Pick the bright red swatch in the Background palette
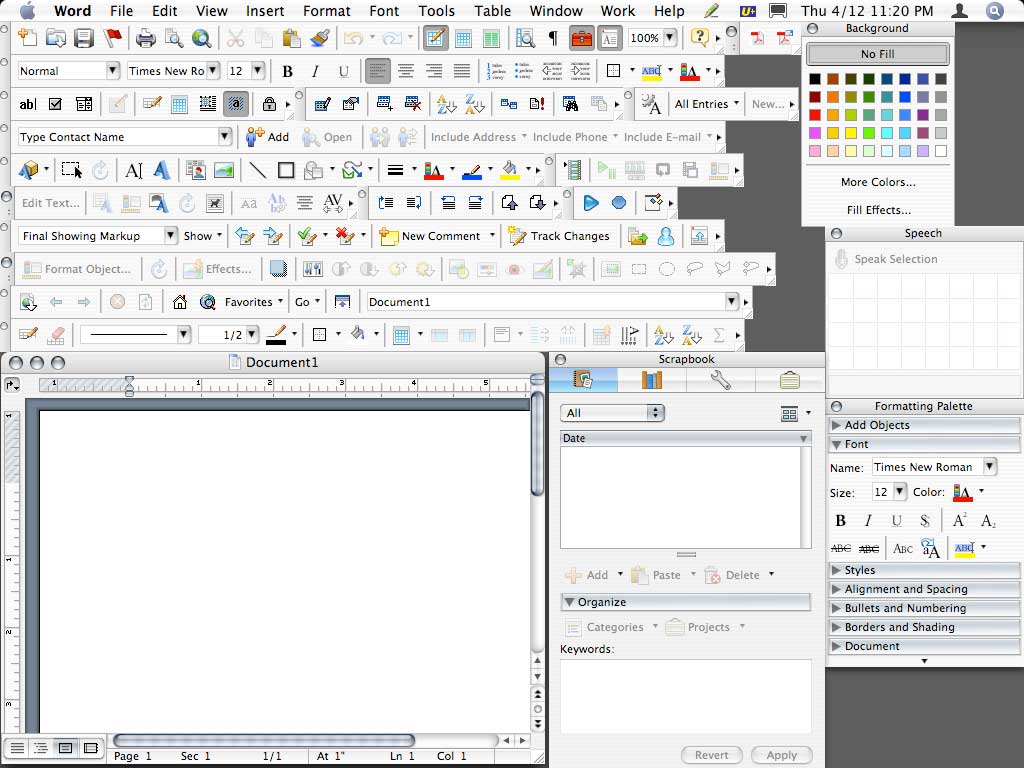The image size is (1024, 768). (x=815, y=115)
